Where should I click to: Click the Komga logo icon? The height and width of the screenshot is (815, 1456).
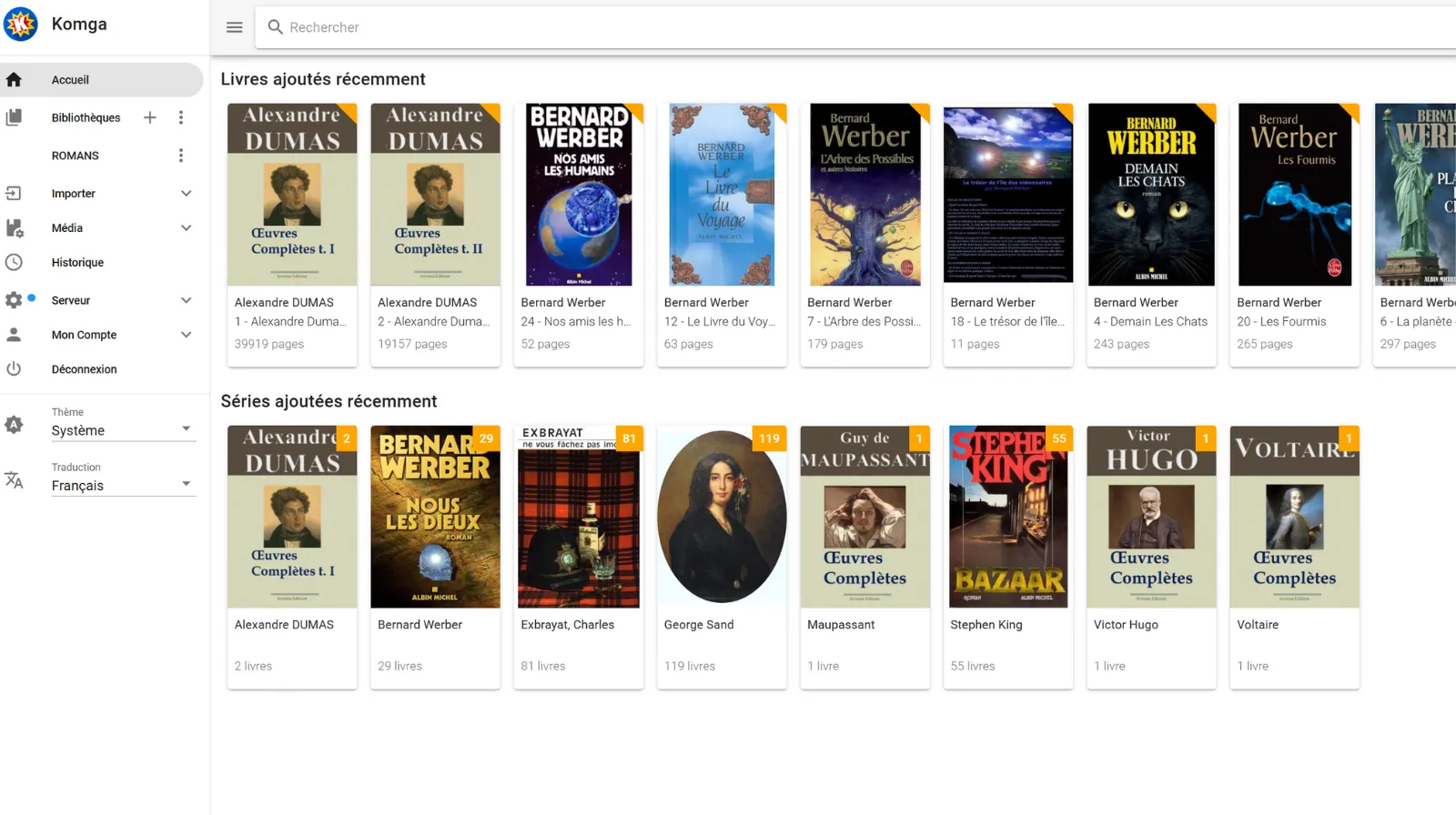(21, 25)
